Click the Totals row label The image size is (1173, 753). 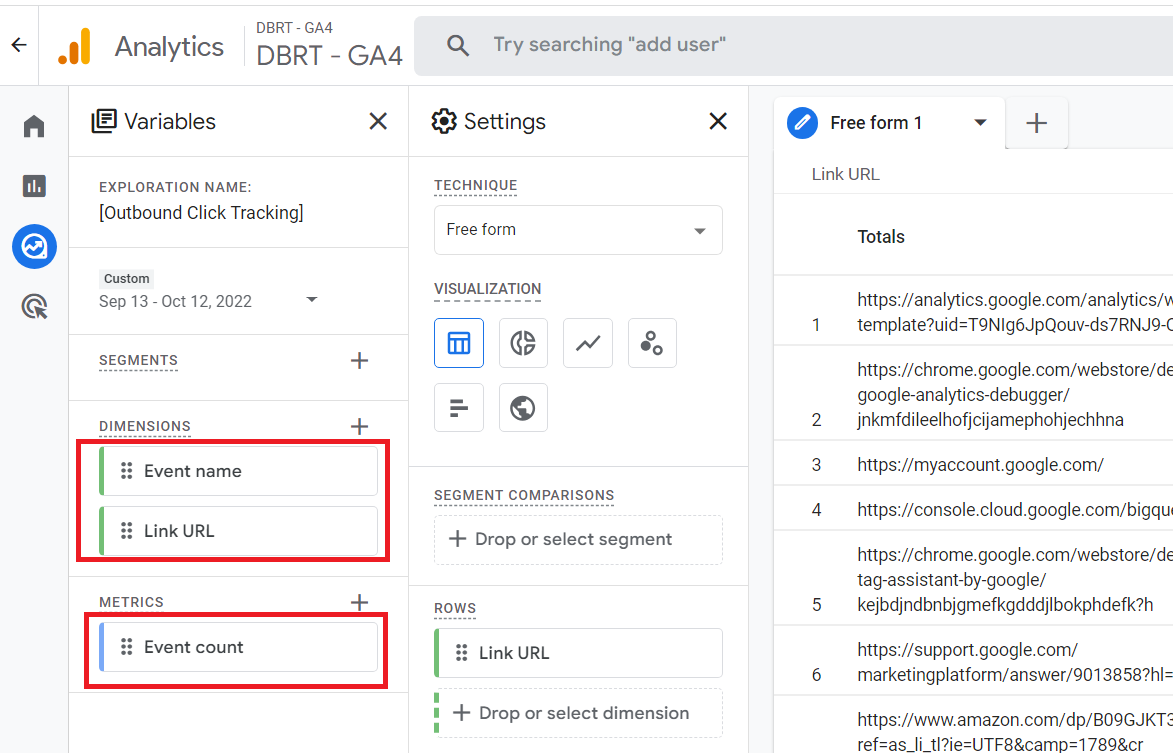pos(880,237)
